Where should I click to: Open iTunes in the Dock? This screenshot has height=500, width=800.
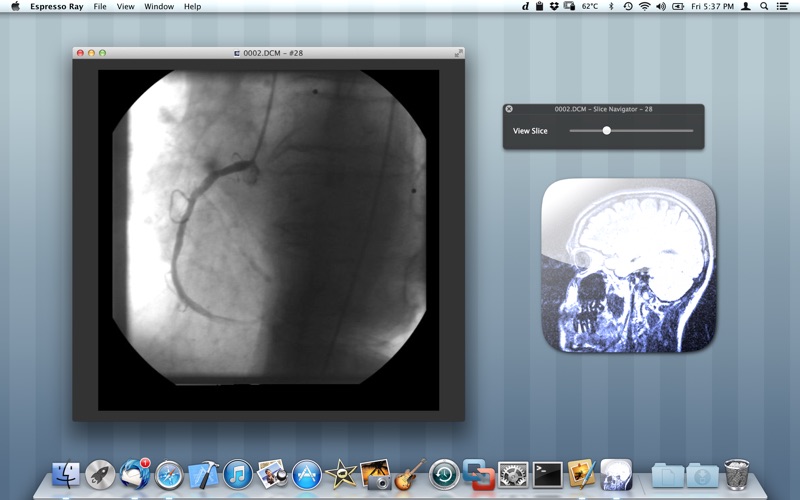point(238,475)
